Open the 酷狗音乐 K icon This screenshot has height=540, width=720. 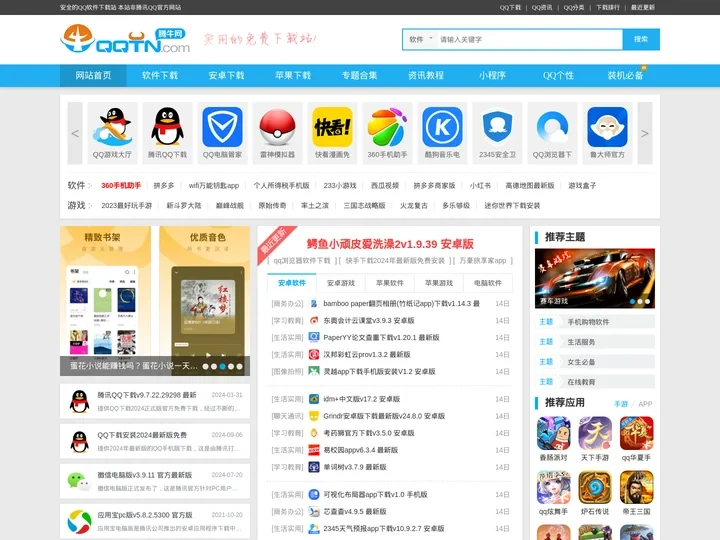click(x=442, y=127)
